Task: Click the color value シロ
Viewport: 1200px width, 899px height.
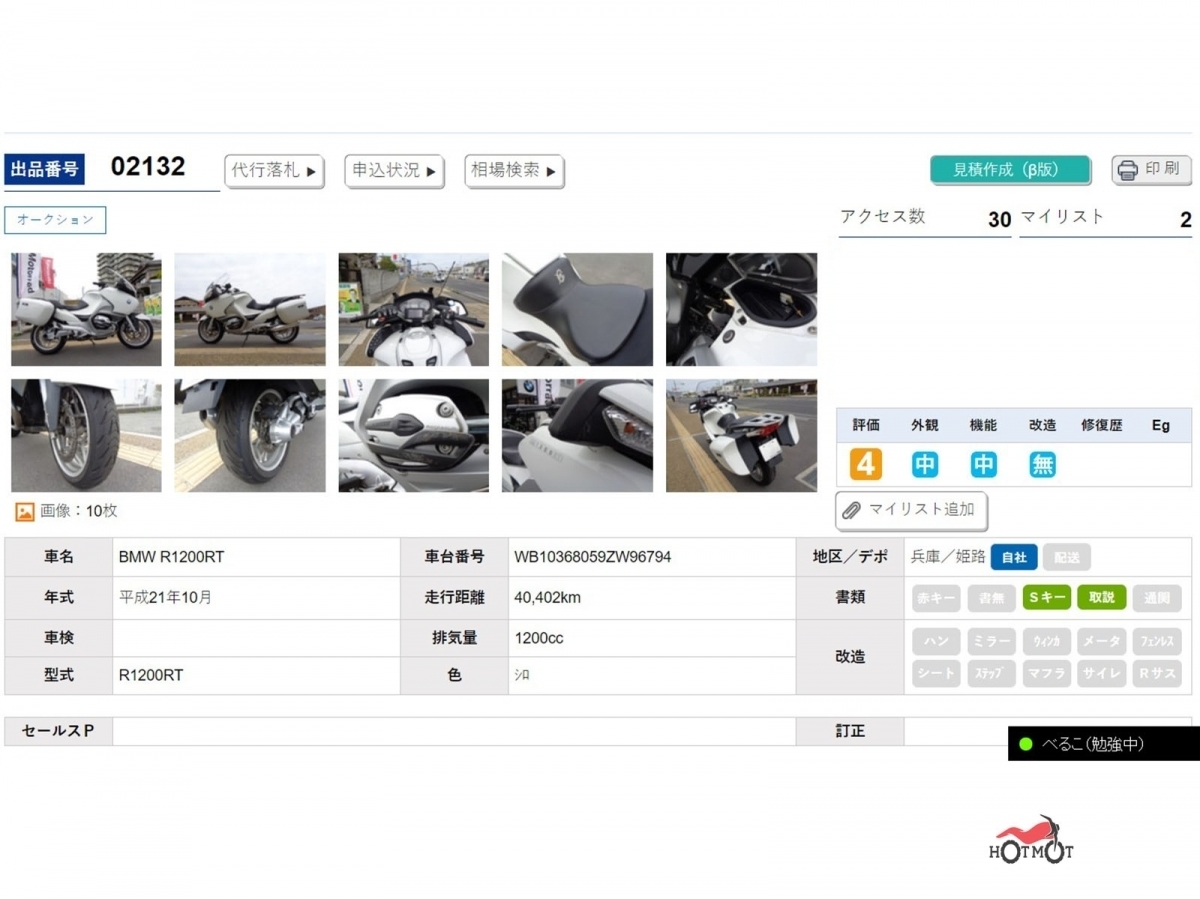Action: click(522, 676)
